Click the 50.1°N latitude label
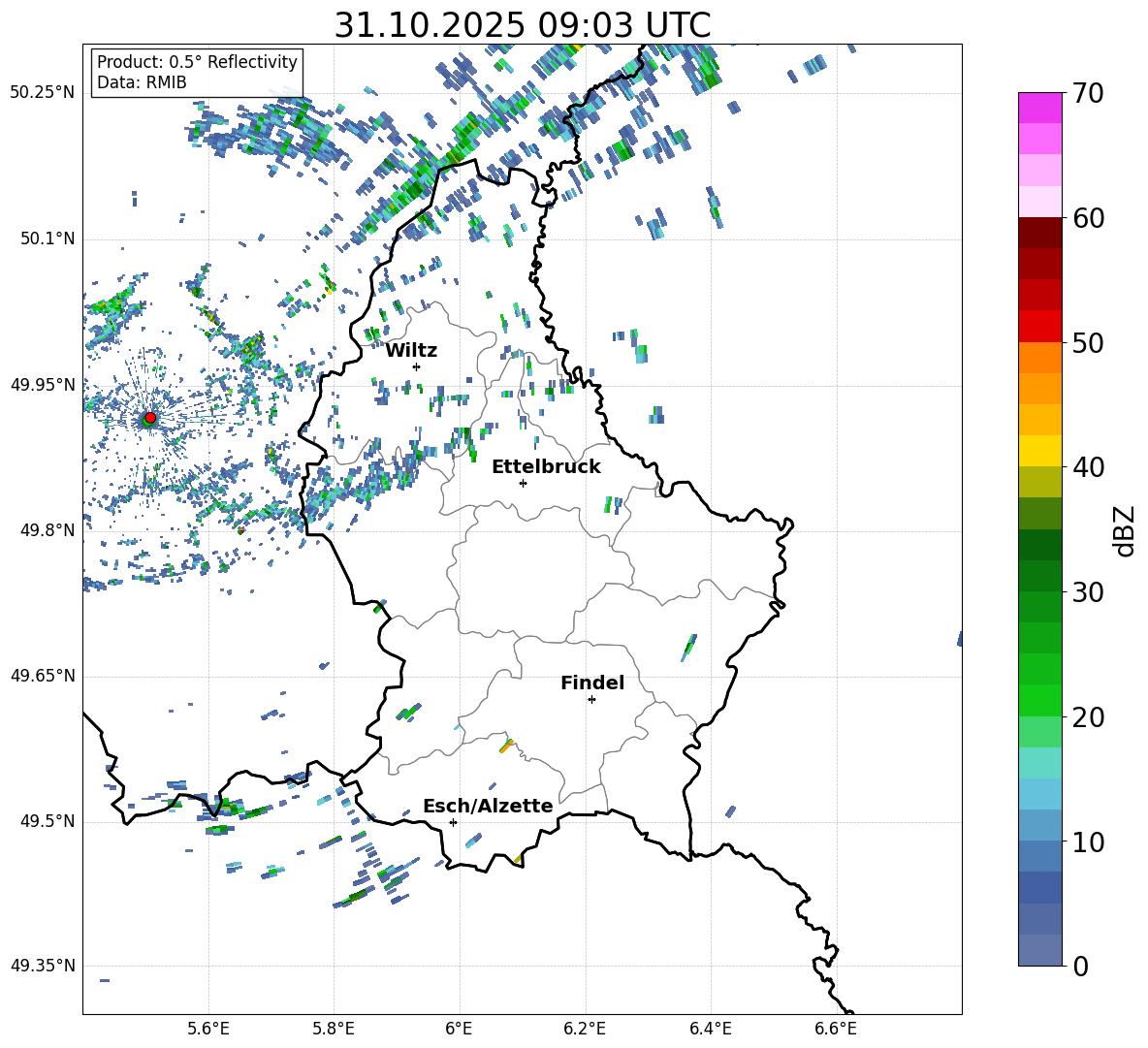Viewport: 1148px width, 1048px height. click(x=47, y=239)
